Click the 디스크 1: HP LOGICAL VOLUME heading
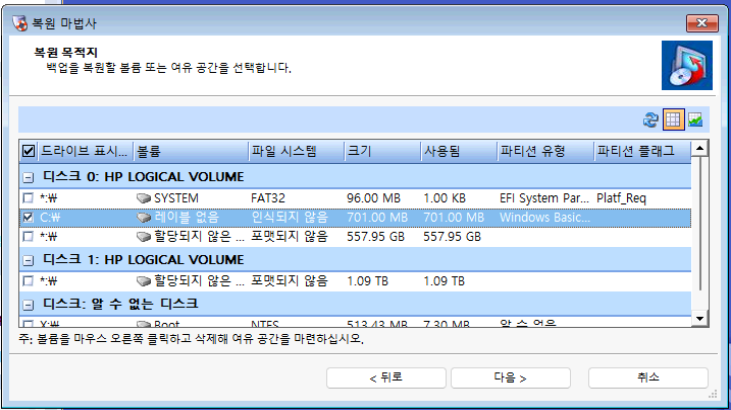 143,259
